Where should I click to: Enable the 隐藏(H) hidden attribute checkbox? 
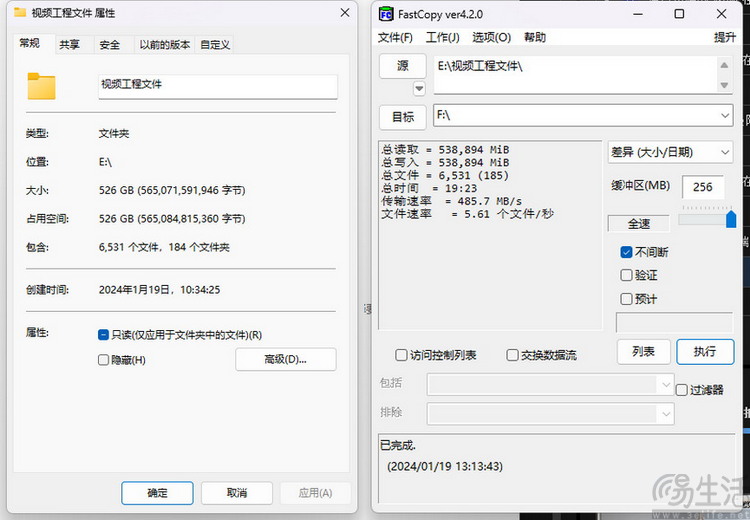[x=103, y=360]
